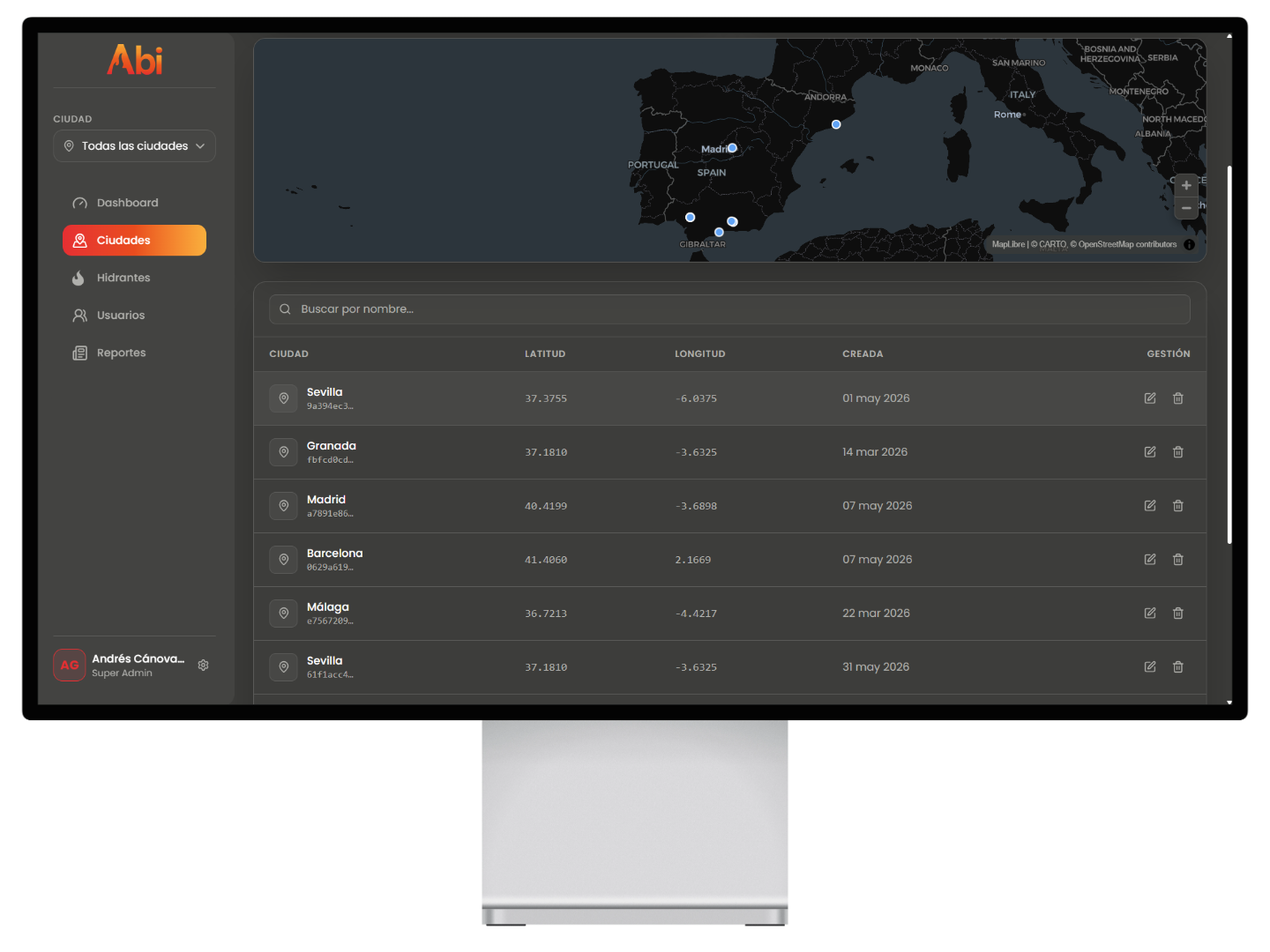Click the Hidrantes flame icon
Viewport: 1270px width, 952px height.
[x=78, y=278]
